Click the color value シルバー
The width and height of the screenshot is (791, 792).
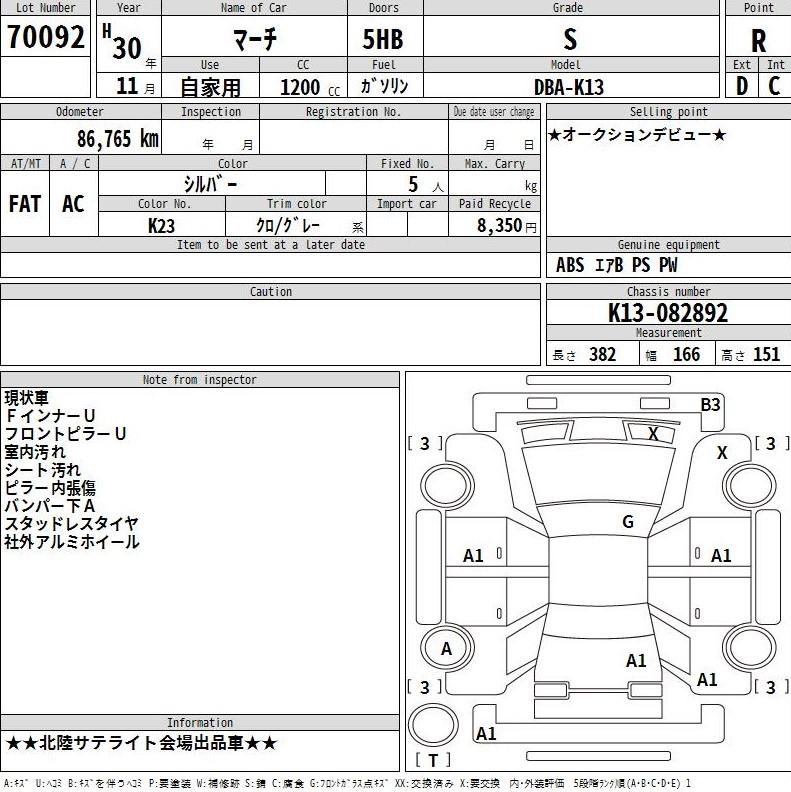click(x=211, y=184)
